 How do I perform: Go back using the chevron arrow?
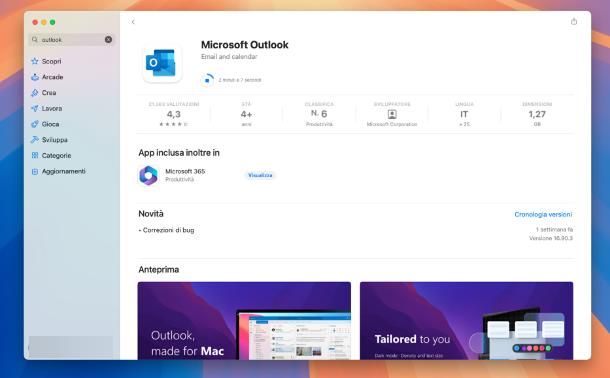pyautogui.click(x=133, y=22)
